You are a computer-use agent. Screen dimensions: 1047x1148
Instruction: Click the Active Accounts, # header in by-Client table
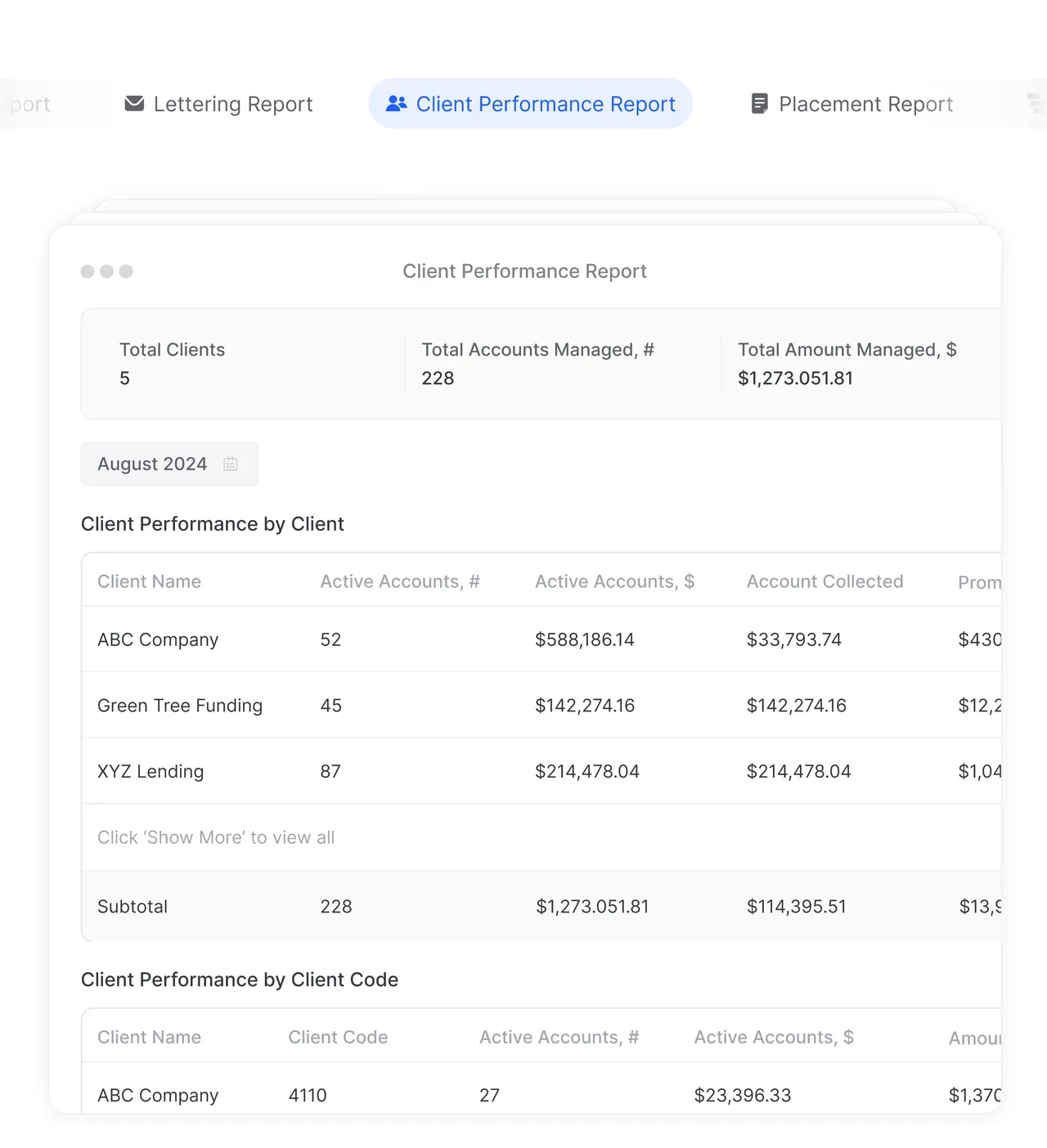click(x=400, y=581)
